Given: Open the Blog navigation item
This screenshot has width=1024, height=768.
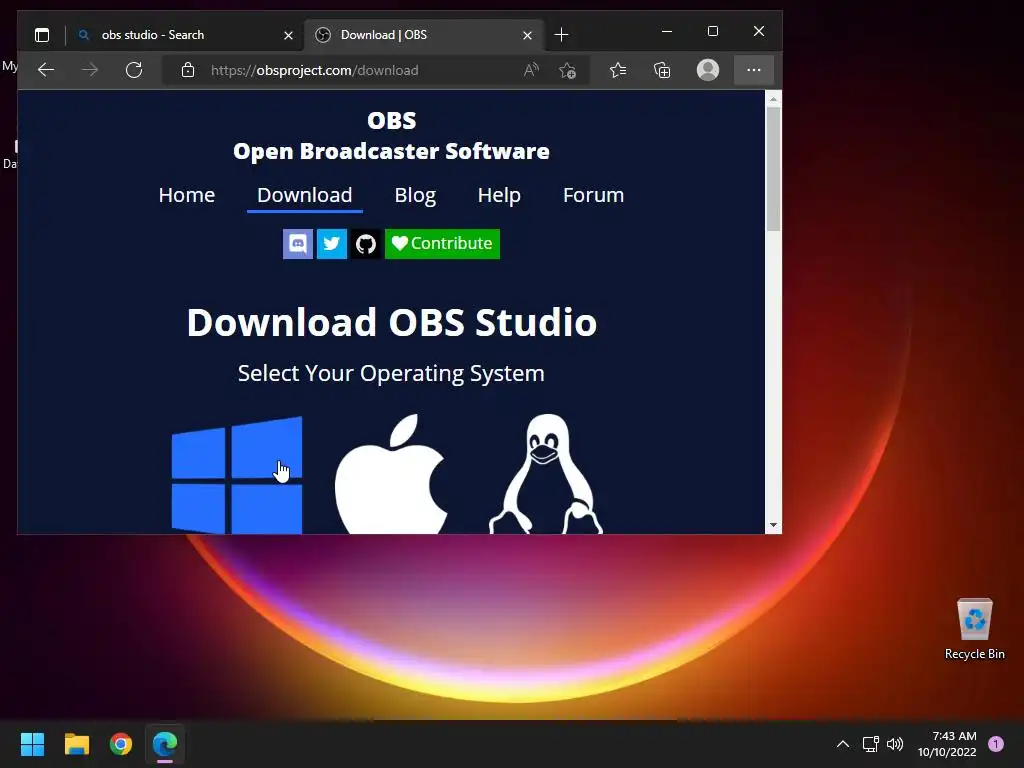Looking at the screenshot, I should (415, 195).
